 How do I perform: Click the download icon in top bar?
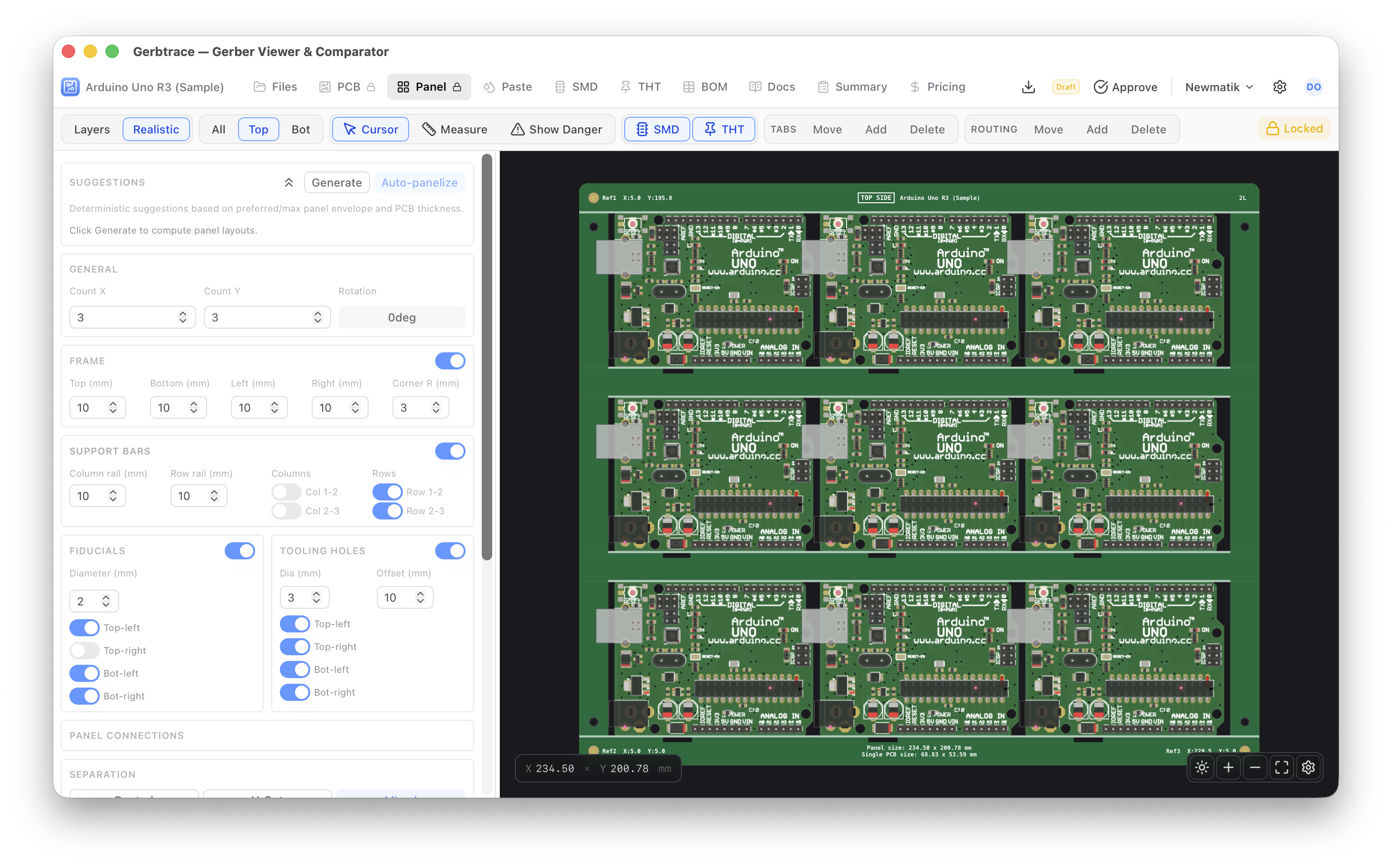click(1028, 87)
